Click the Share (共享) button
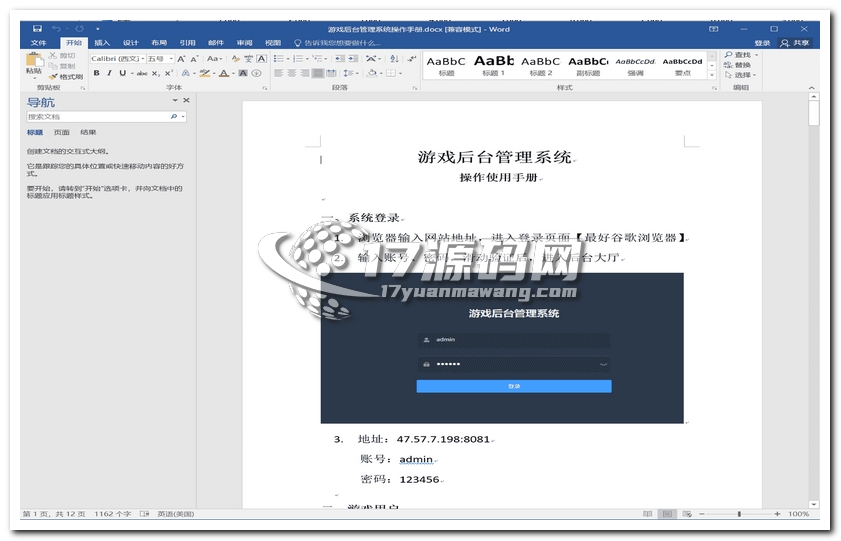Viewport: 841px width, 541px height. [795, 43]
